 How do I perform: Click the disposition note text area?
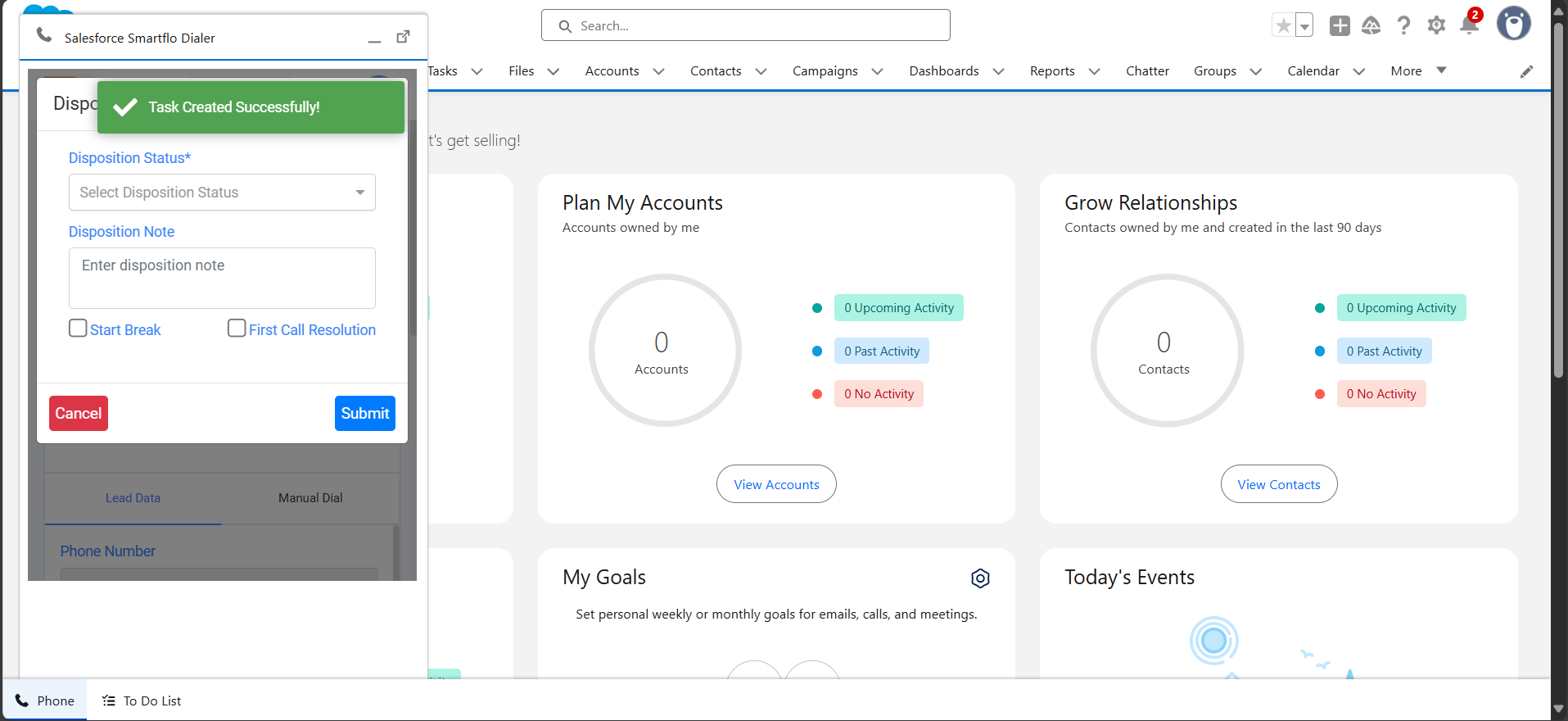(222, 278)
